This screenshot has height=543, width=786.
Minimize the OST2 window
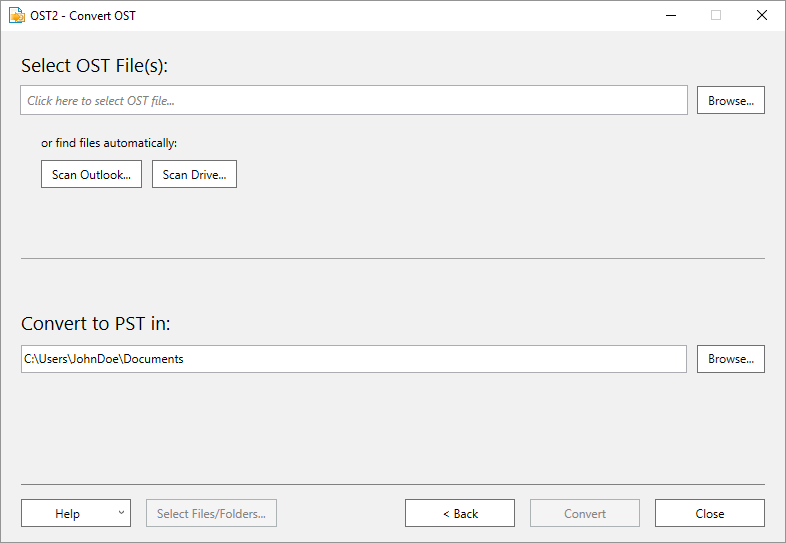[x=671, y=16]
